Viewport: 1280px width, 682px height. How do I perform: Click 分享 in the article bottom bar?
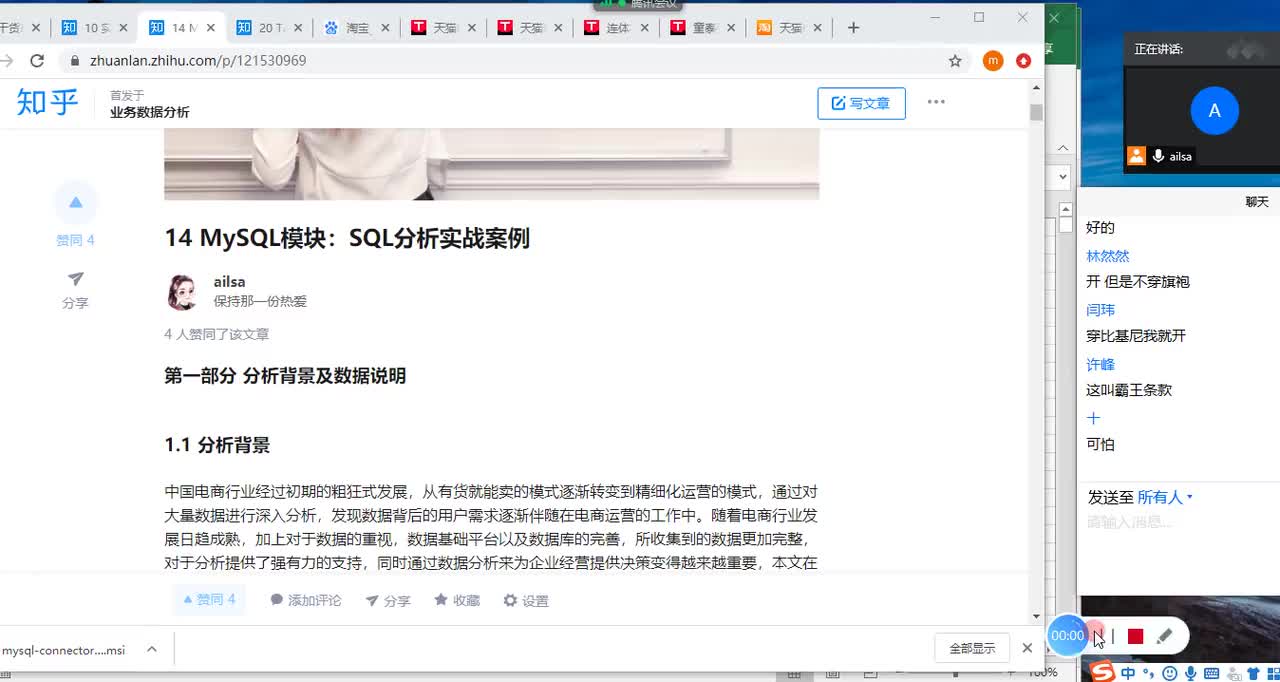tap(388, 600)
